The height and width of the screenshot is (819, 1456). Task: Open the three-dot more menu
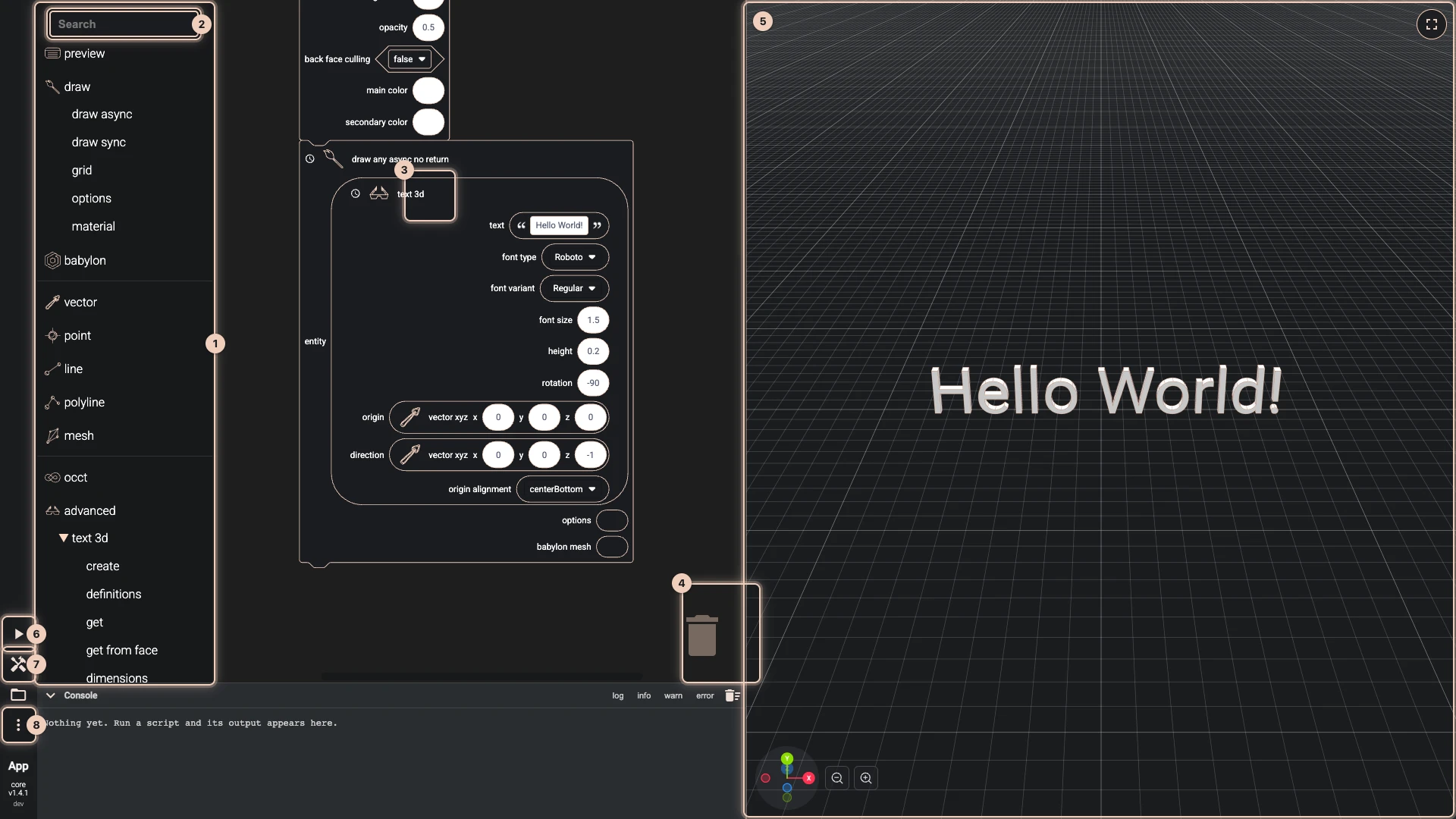pyautogui.click(x=18, y=726)
